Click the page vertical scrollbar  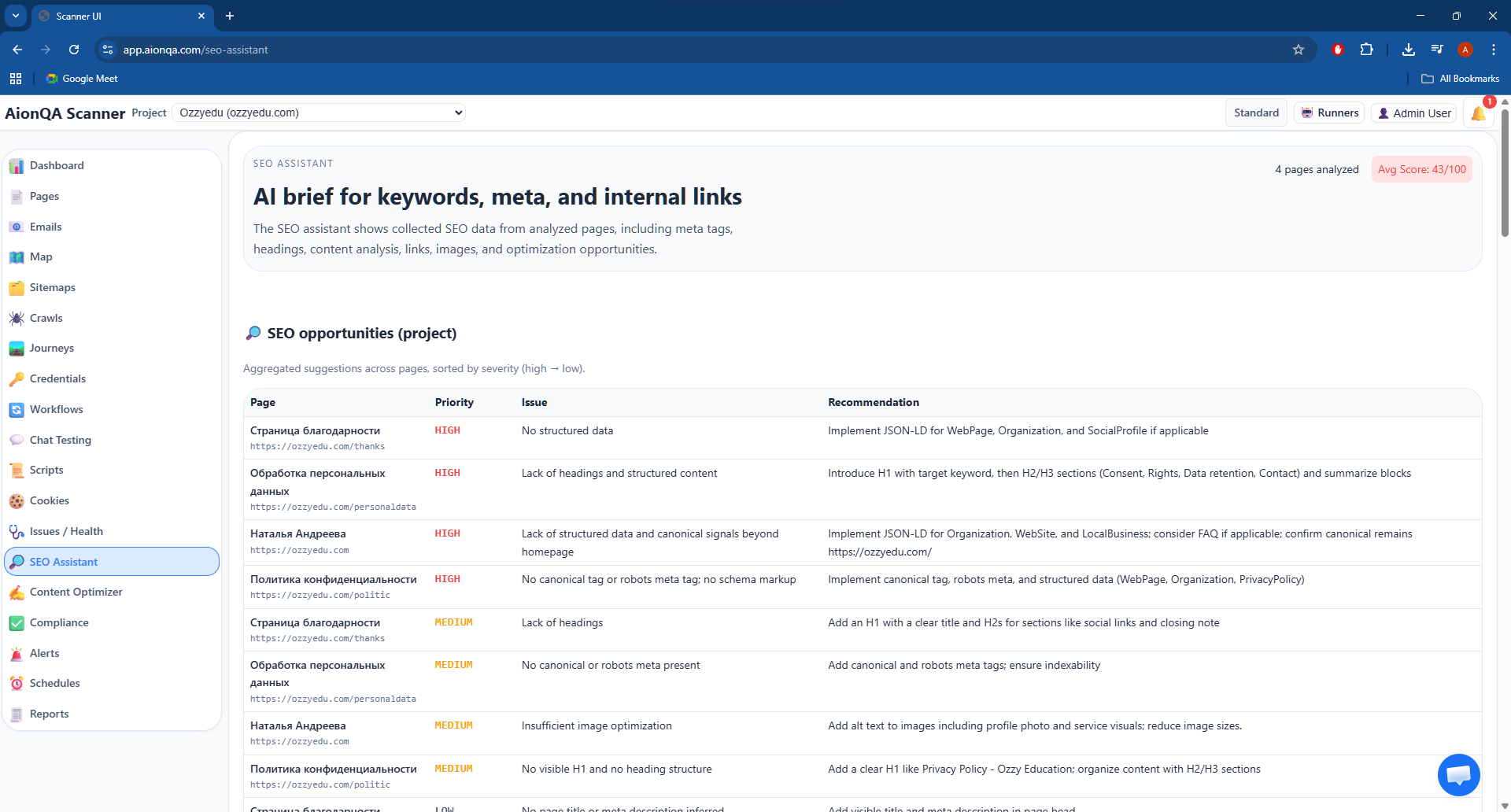(x=1505, y=173)
